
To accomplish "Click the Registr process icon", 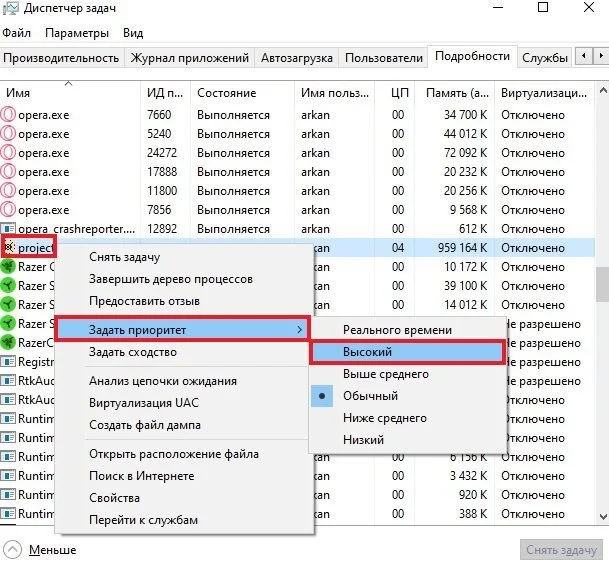I will pyautogui.click(x=8, y=362).
